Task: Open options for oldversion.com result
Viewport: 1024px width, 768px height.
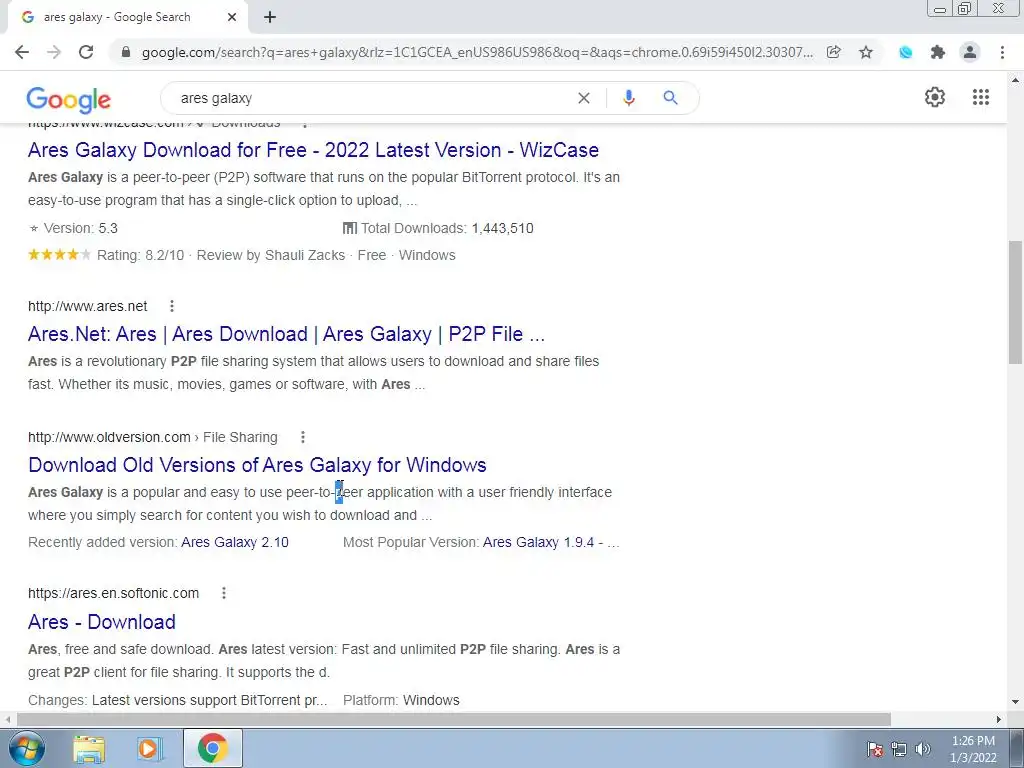Action: point(302,437)
